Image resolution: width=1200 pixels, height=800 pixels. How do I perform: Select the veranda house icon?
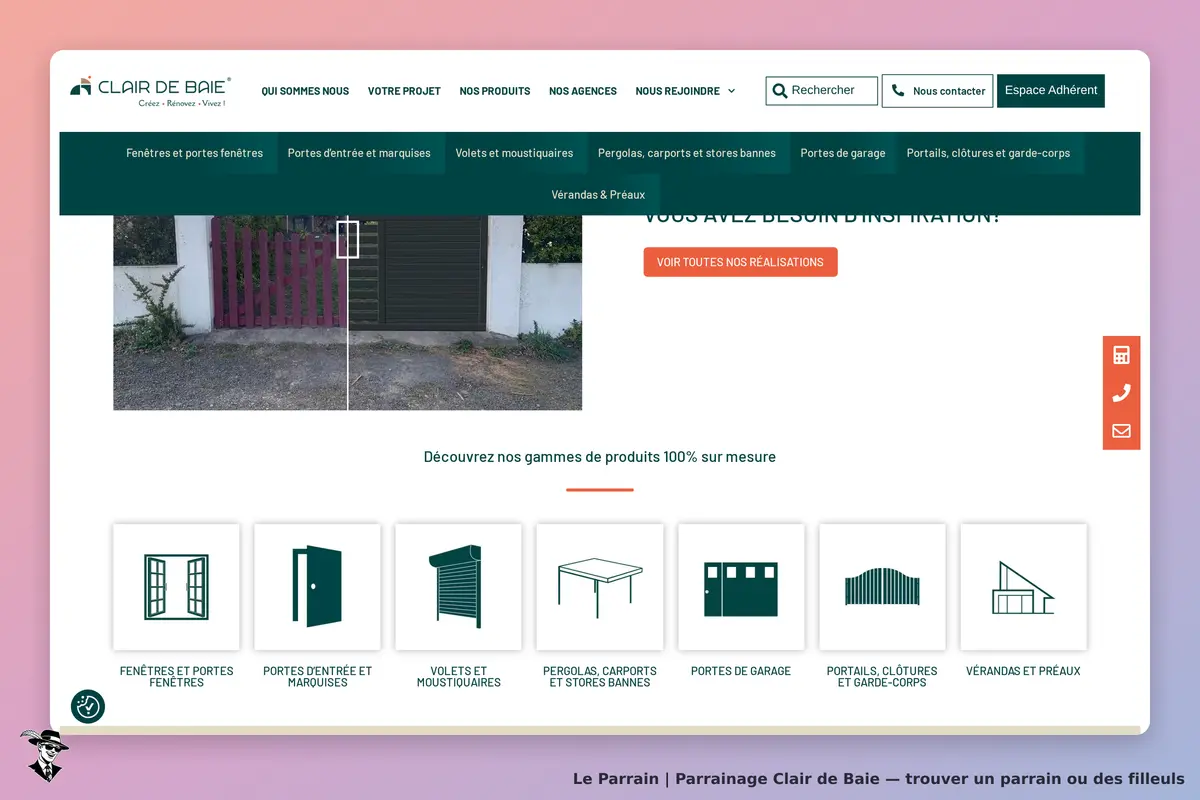1023,587
